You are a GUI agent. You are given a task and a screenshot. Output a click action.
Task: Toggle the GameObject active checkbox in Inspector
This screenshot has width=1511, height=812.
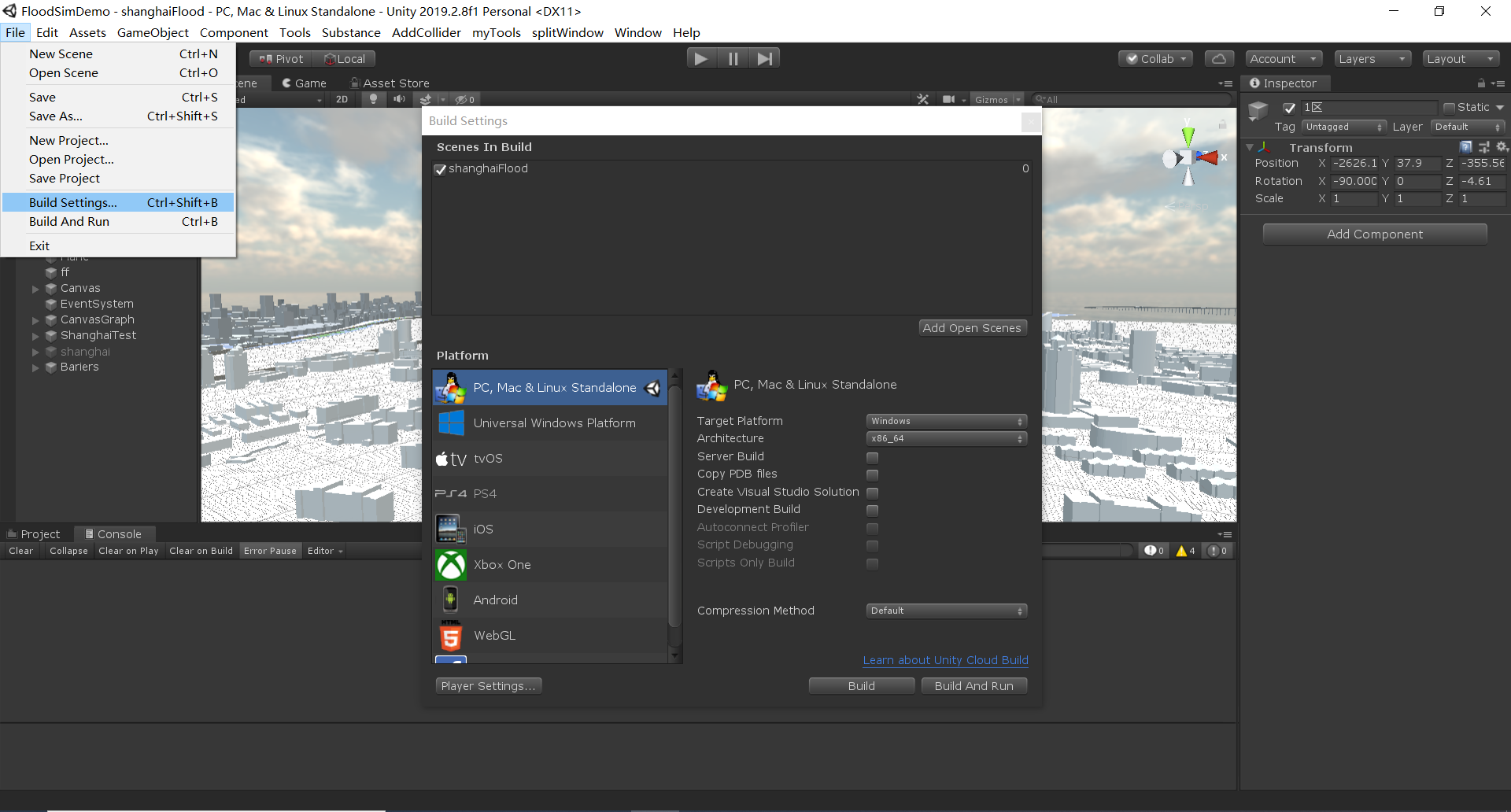(x=1289, y=108)
